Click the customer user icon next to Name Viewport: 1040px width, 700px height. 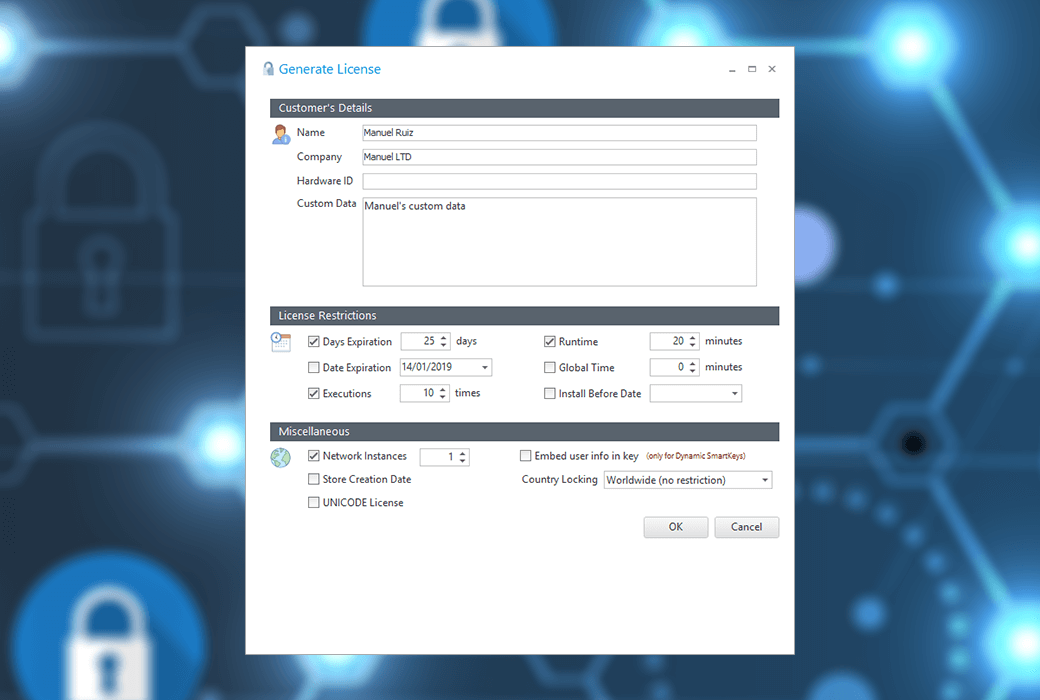[281, 134]
